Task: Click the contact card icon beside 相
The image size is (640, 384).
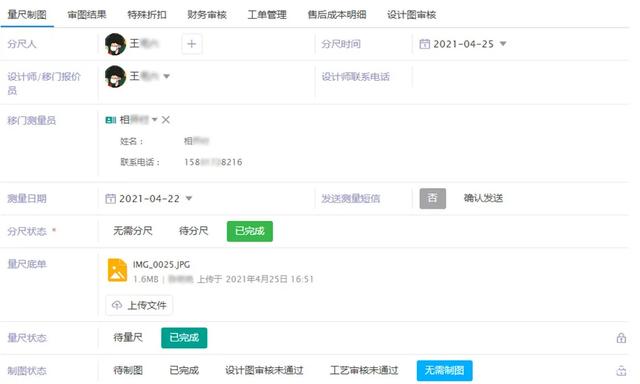Action: click(x=111, y=120)
